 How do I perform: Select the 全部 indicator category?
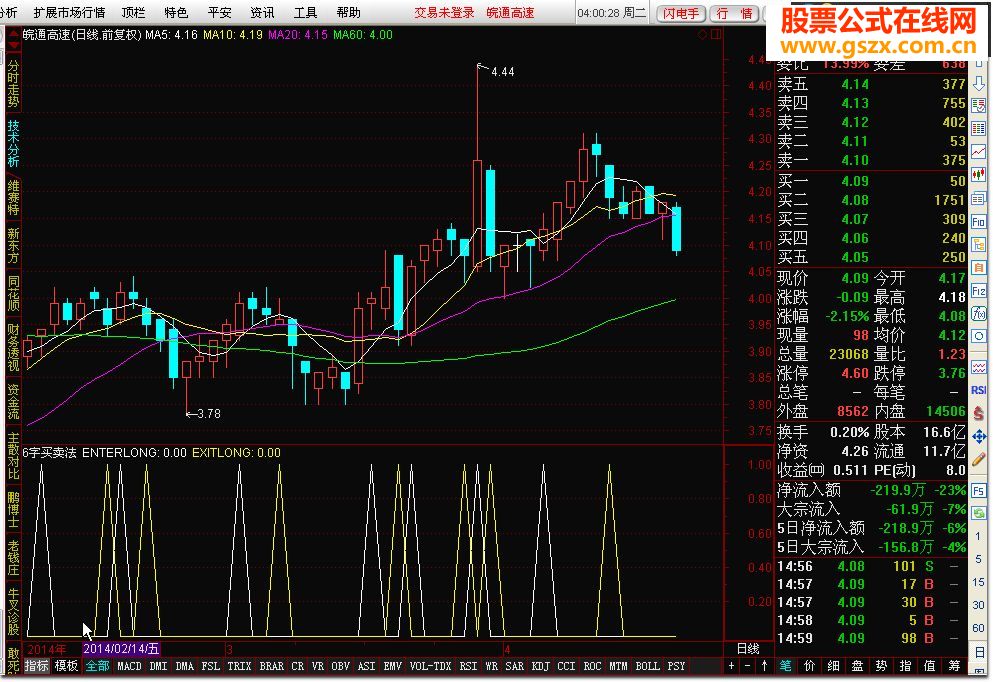tap(98, 666)
